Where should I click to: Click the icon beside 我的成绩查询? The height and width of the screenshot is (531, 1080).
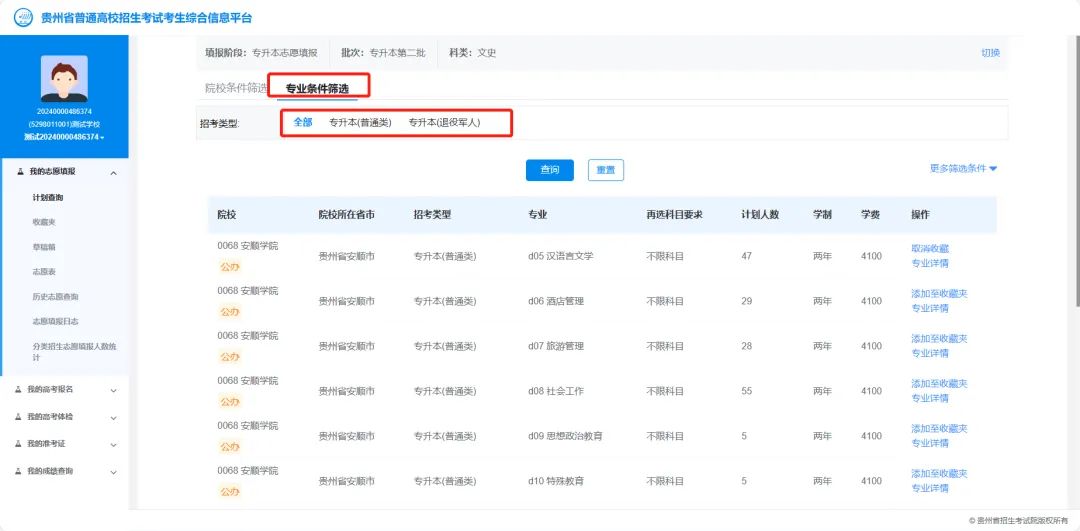pyautogui.click(x=19, y=471)
